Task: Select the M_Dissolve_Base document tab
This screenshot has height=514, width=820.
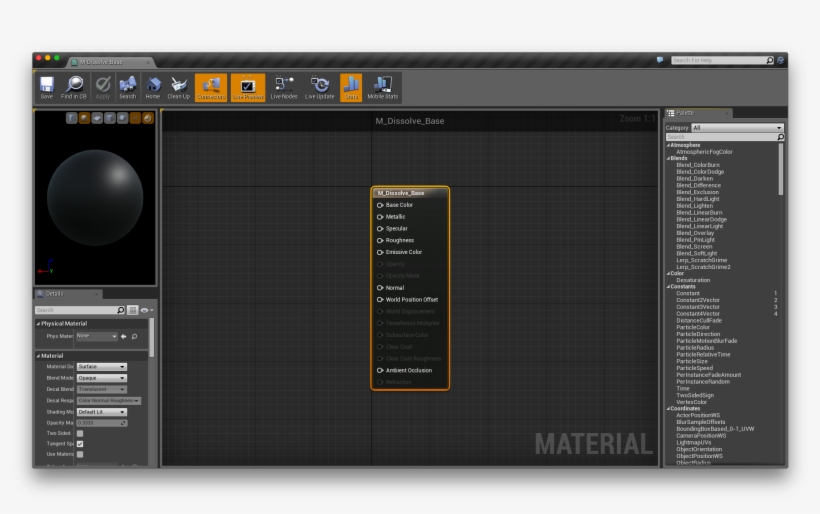Action: point(109,62)
